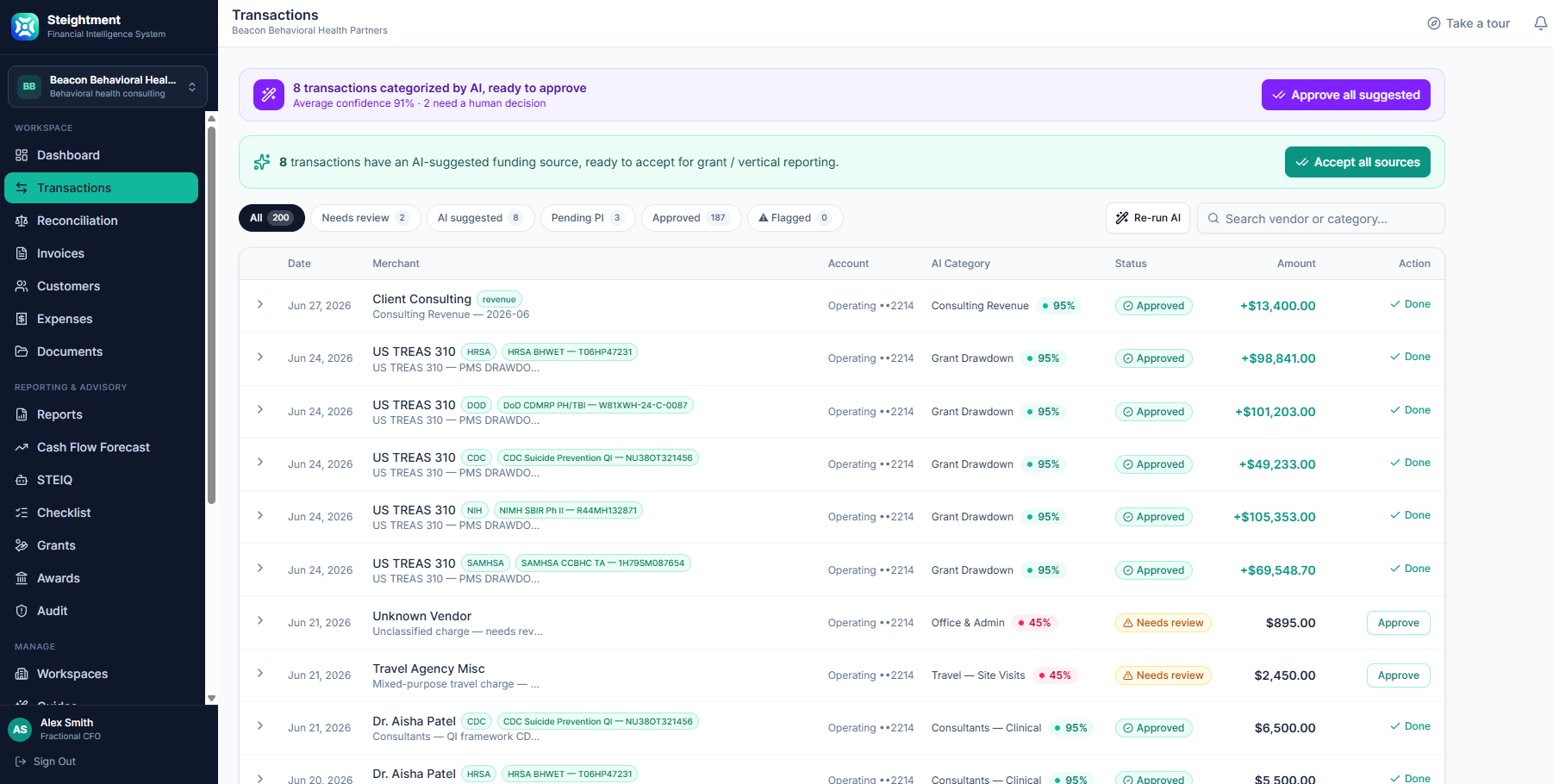Viewport: 1553px width, 784px height.
Task: Click the Checklist list icon
Action: coord(22,513)
